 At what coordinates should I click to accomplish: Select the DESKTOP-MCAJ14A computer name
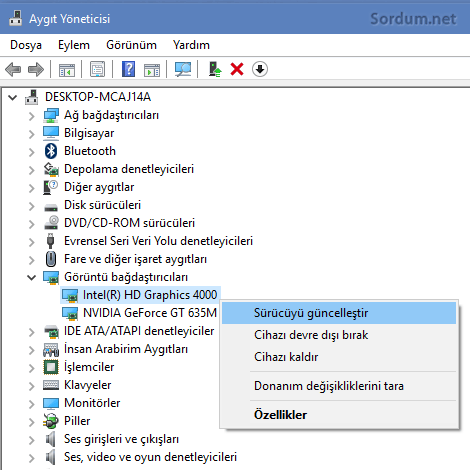tap(98, 97)
